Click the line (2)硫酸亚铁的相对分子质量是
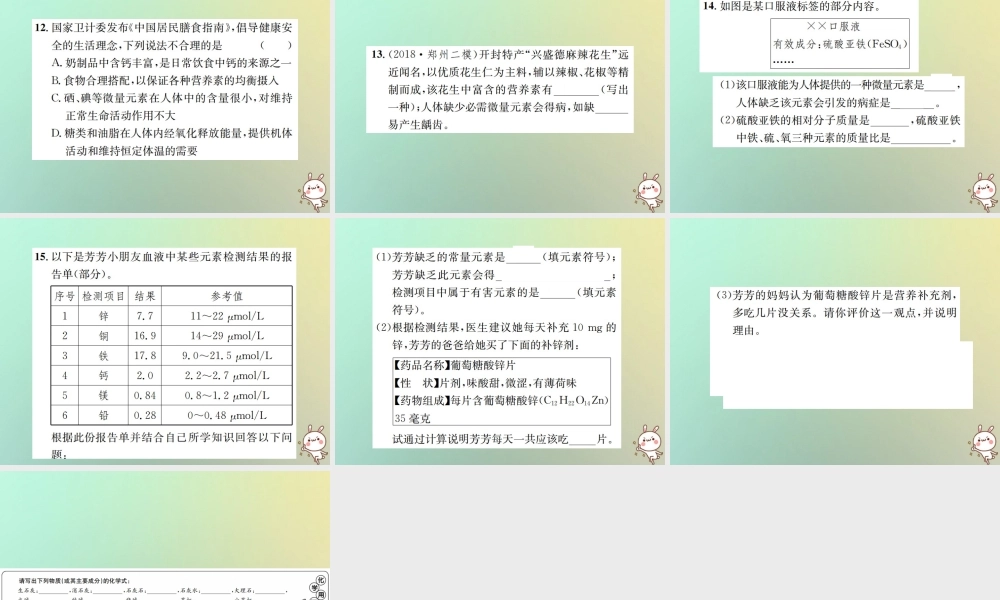Screen dimensions: 1000x600 click(x=840, y=121)
